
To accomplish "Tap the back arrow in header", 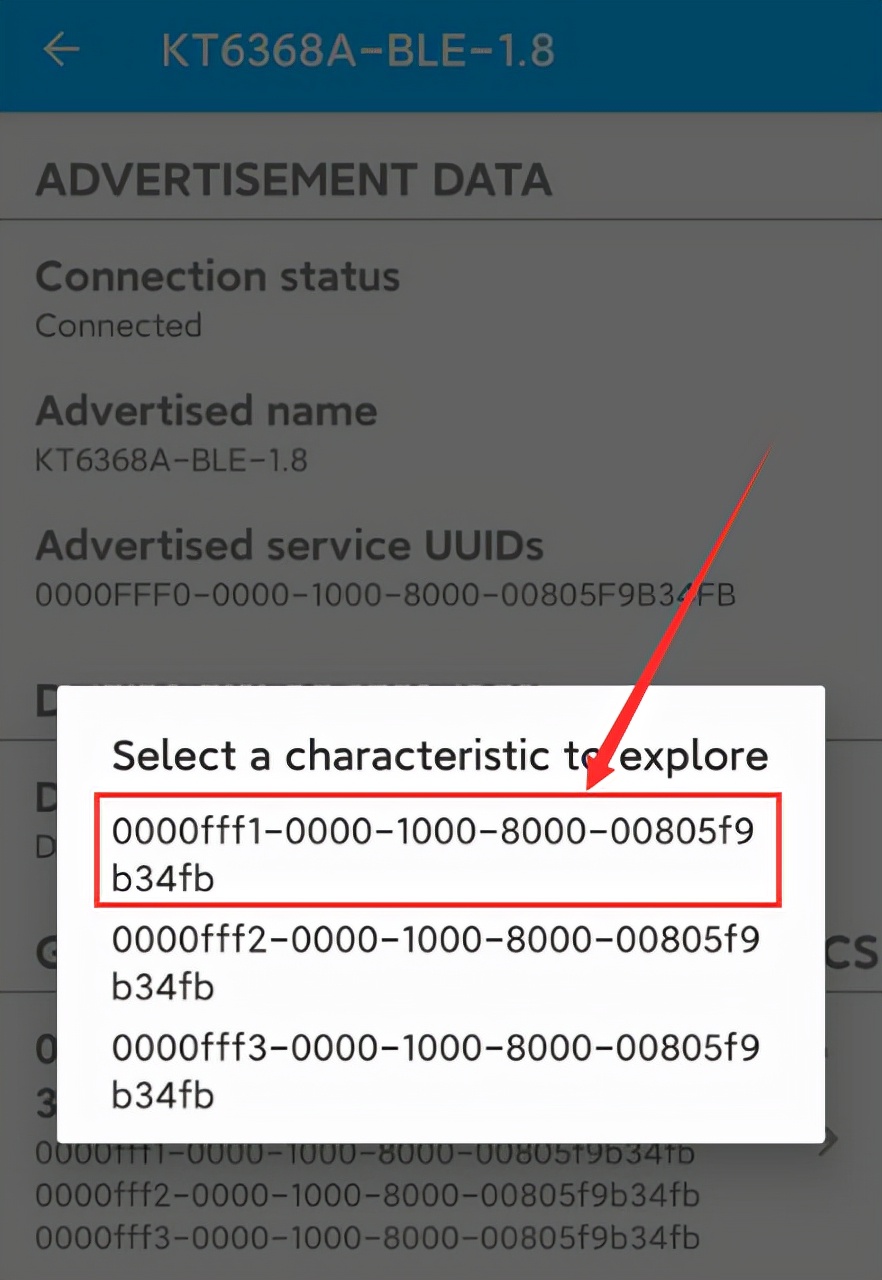I will 61,49.
